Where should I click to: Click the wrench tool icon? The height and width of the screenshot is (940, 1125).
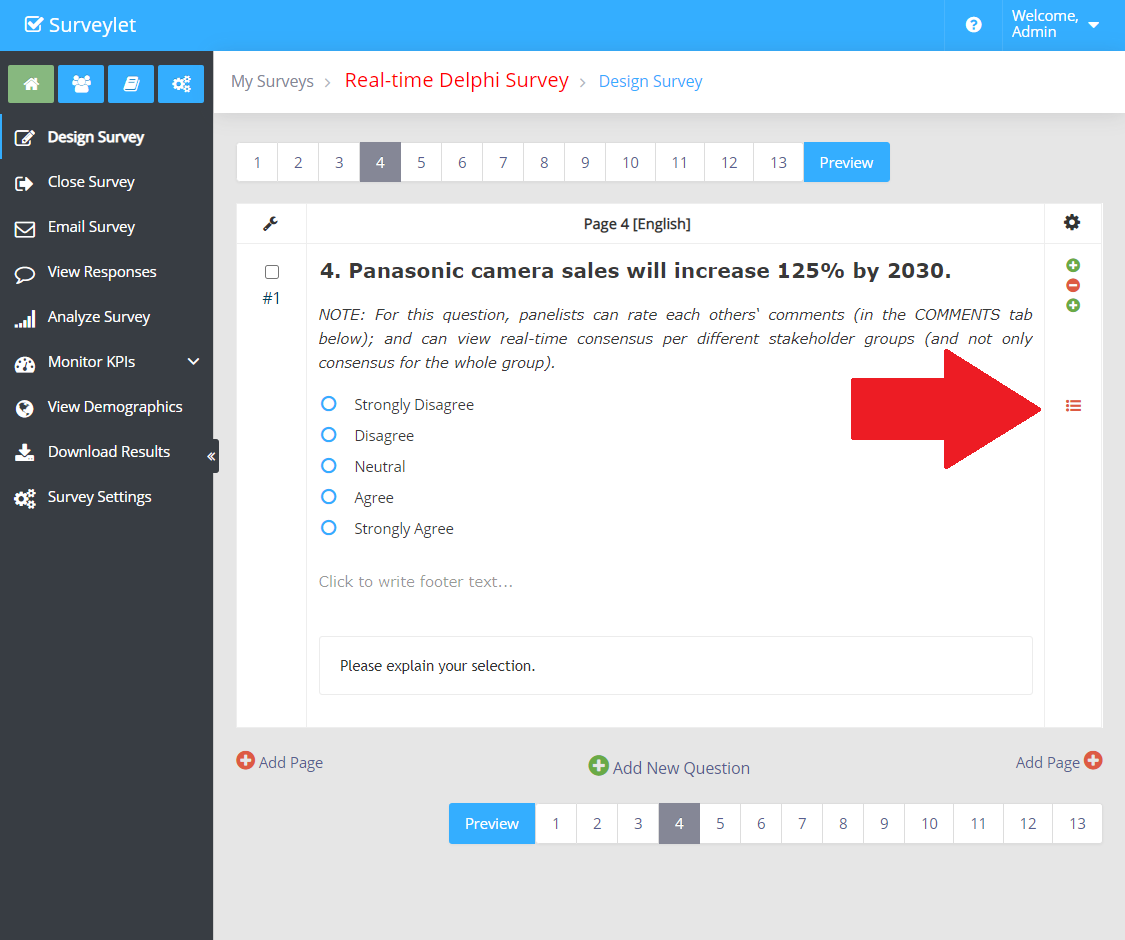pos(271,223)
